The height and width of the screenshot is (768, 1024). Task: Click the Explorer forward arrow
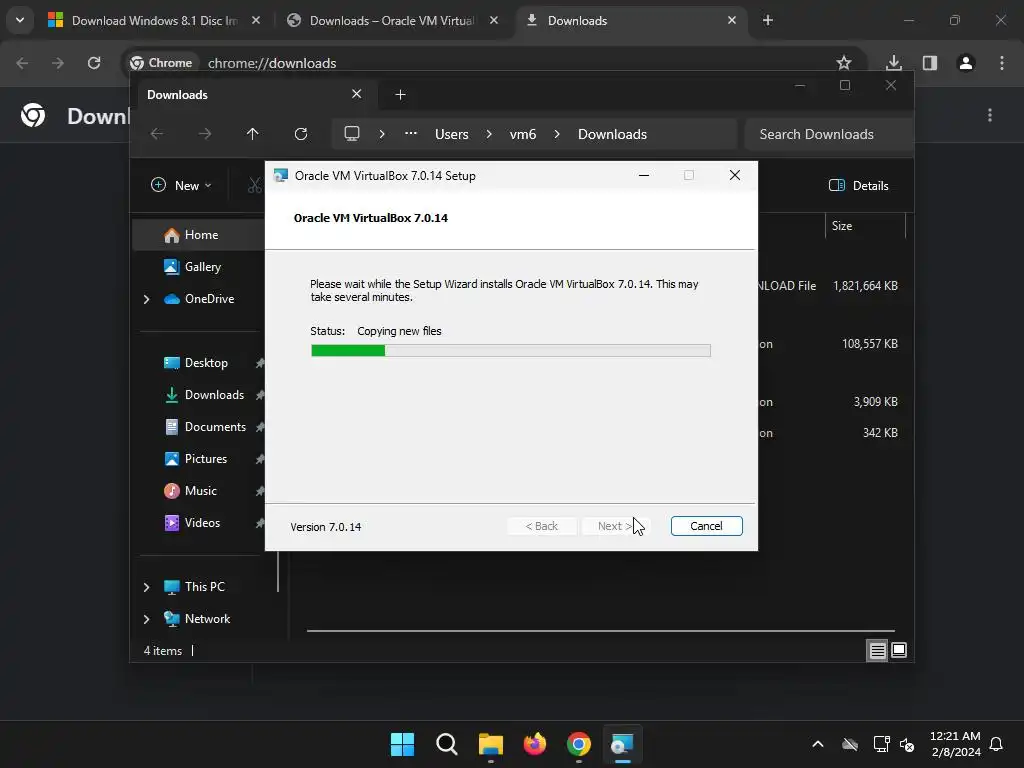click(x=204, y=134)
